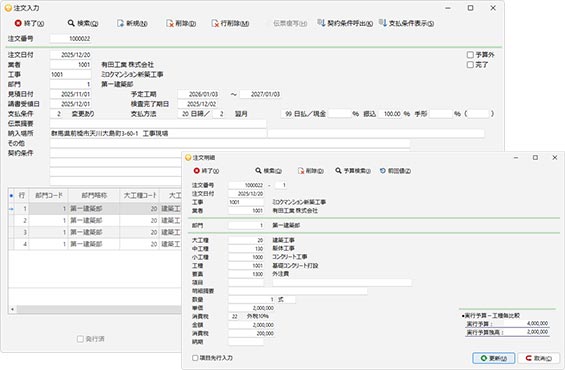Tick the 完了 checkbox
Screen dimensions: 565x370
[x=470, y=65]
